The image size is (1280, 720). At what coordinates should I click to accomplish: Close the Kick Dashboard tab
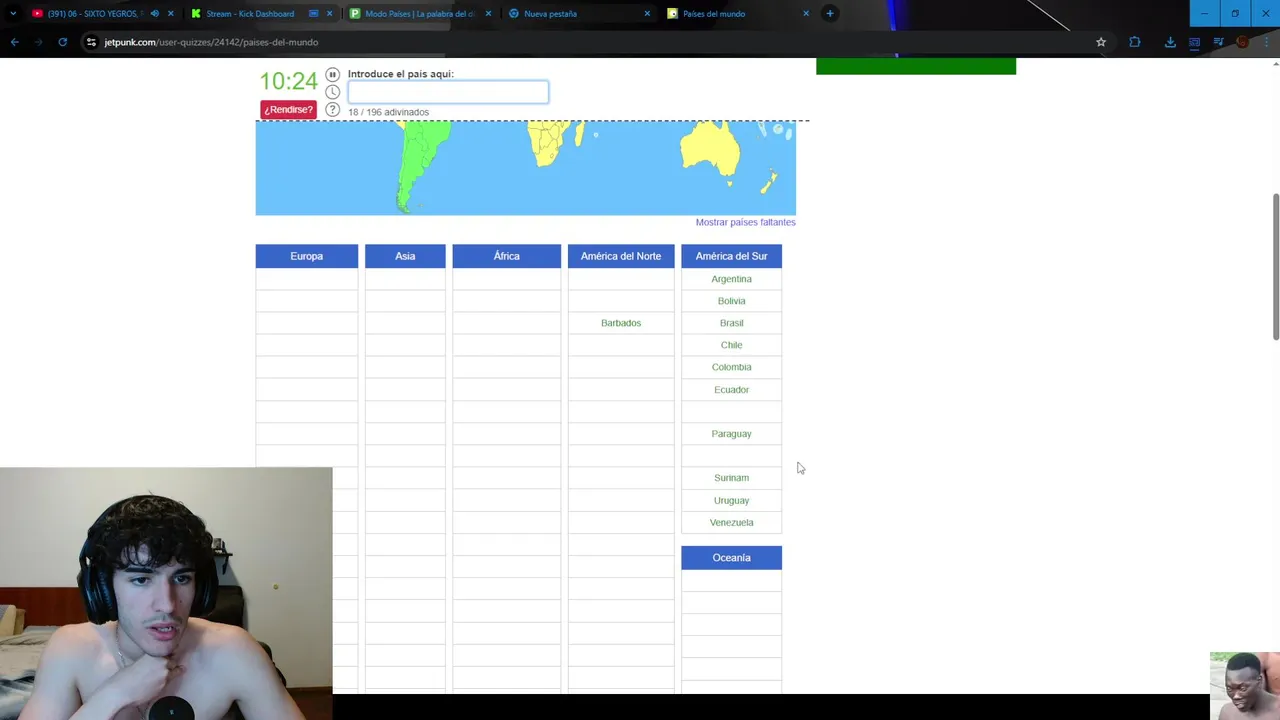[x=329, y=14]
